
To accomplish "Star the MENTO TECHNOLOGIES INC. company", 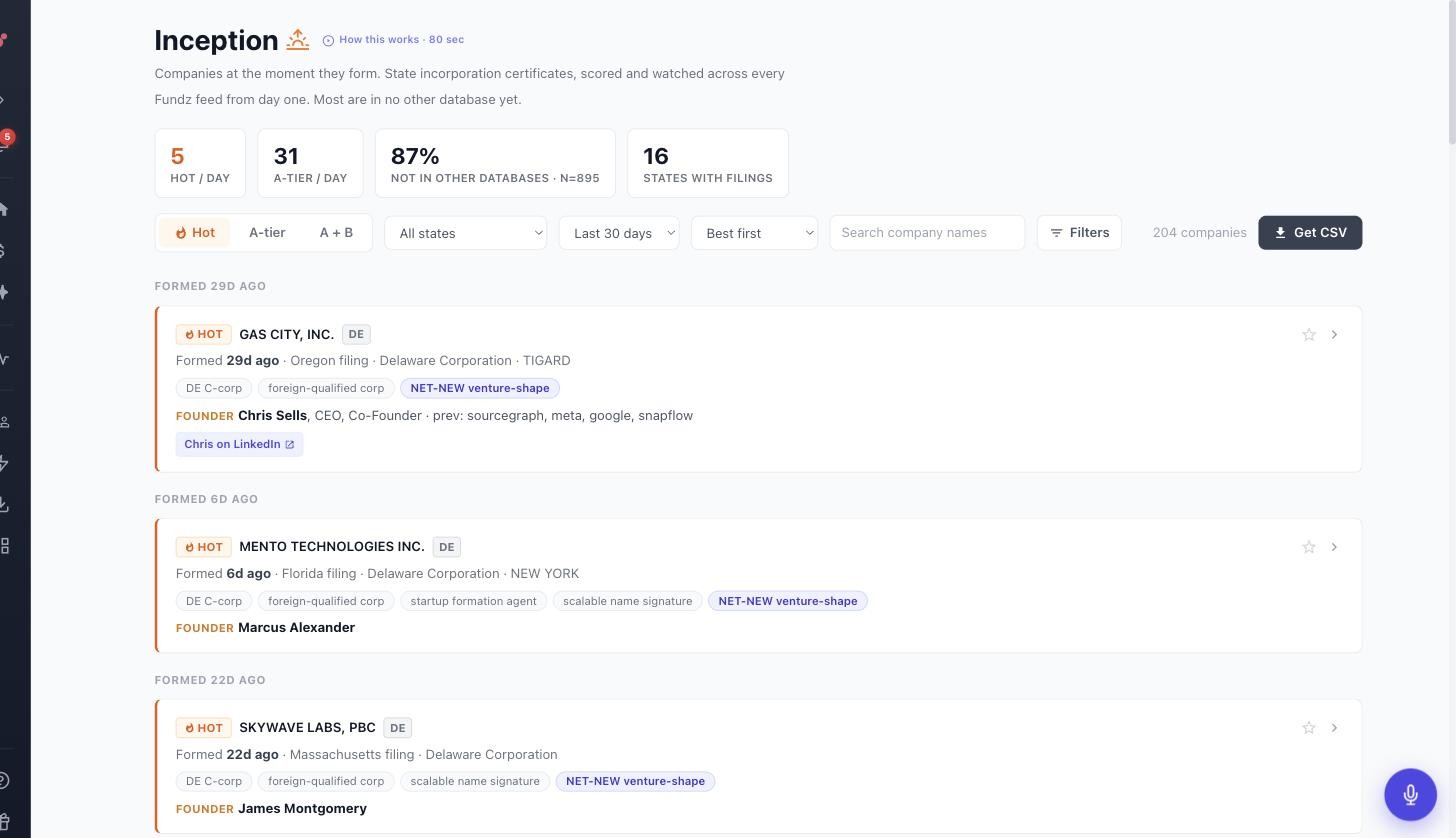I will coord(1309,547).
